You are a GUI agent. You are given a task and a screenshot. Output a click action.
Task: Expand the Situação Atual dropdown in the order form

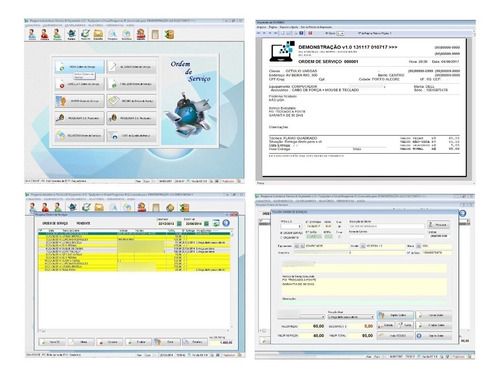click(351, 317)
